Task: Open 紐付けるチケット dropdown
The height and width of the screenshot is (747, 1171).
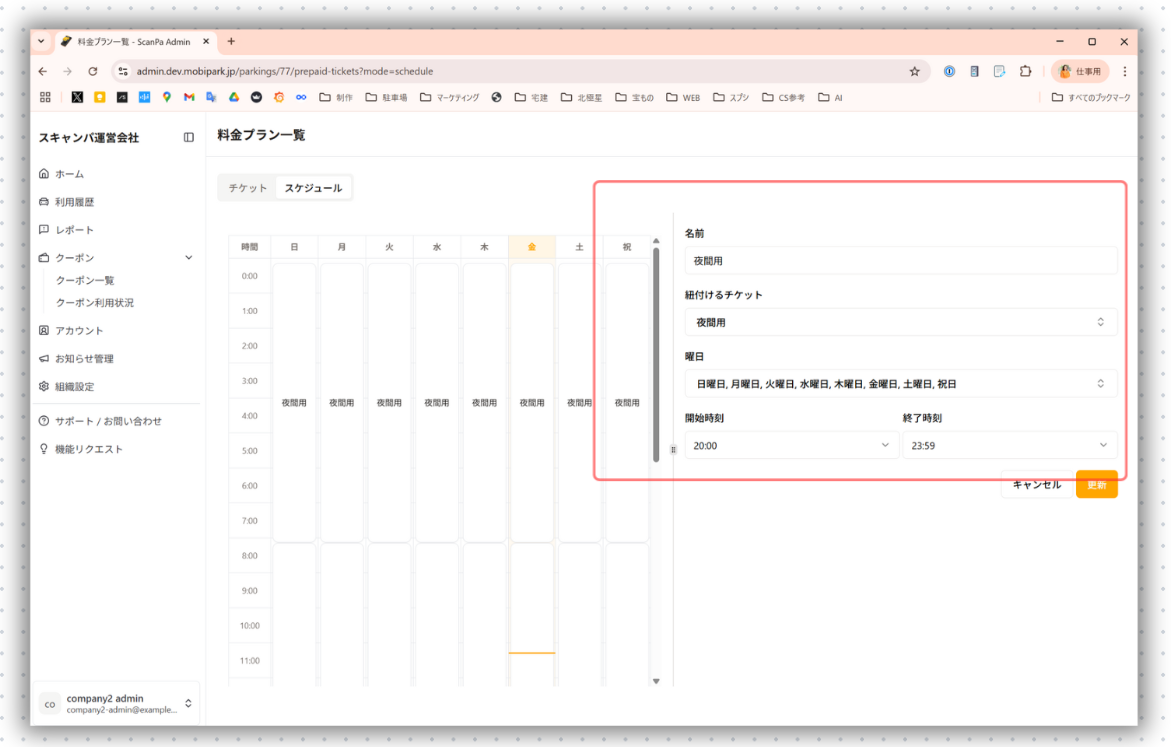Action: pos(900,322)
